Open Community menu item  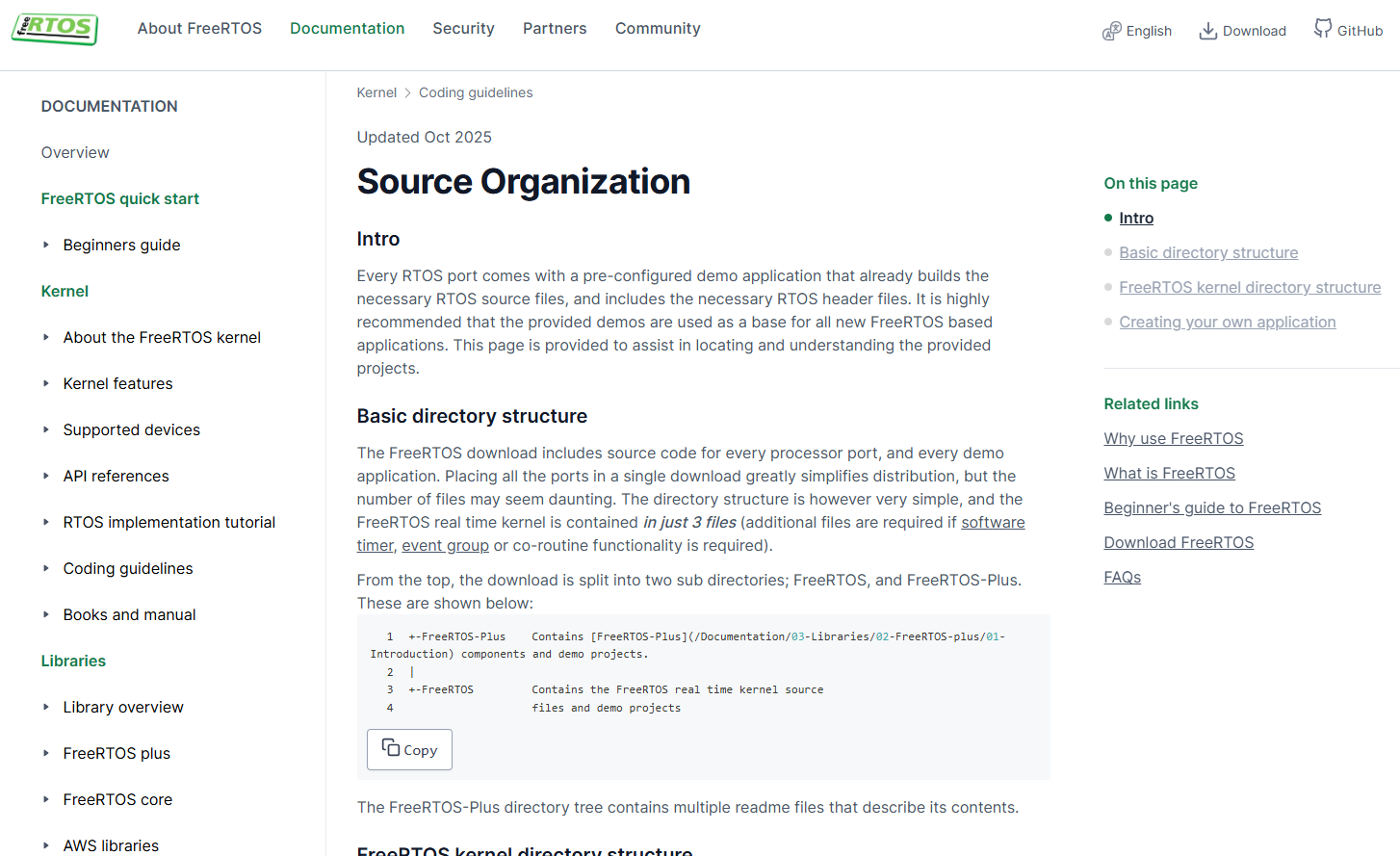point(658,29)
